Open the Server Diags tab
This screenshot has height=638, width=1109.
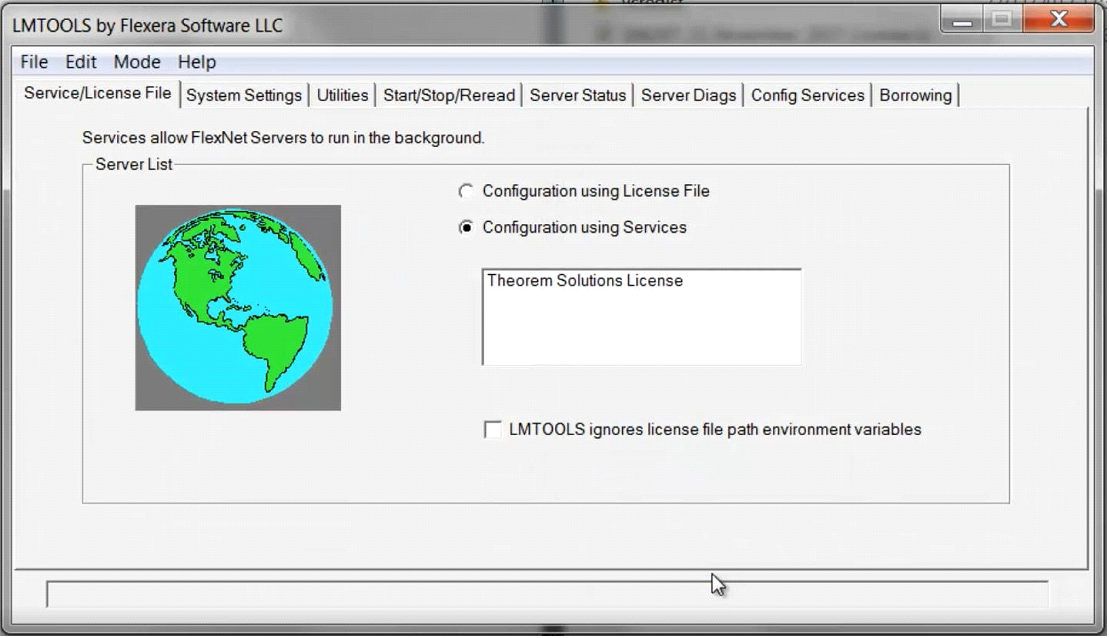688,96
